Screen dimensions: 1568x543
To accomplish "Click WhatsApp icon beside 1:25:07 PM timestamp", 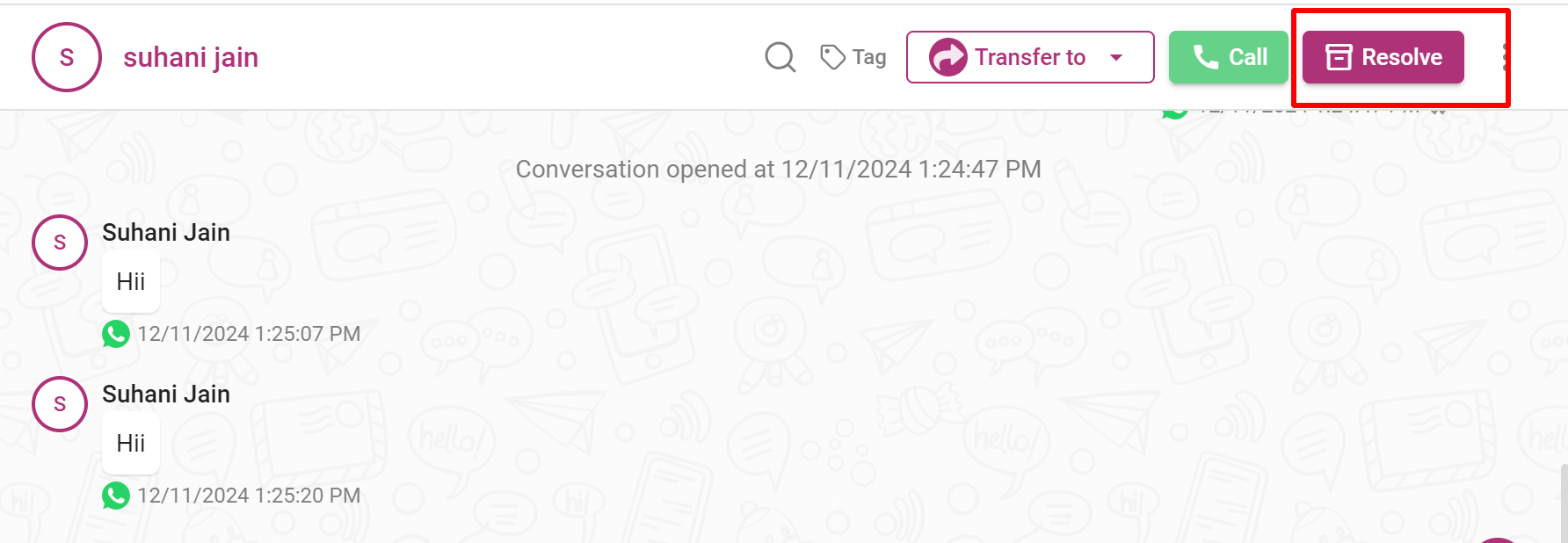I will (116, 334).
